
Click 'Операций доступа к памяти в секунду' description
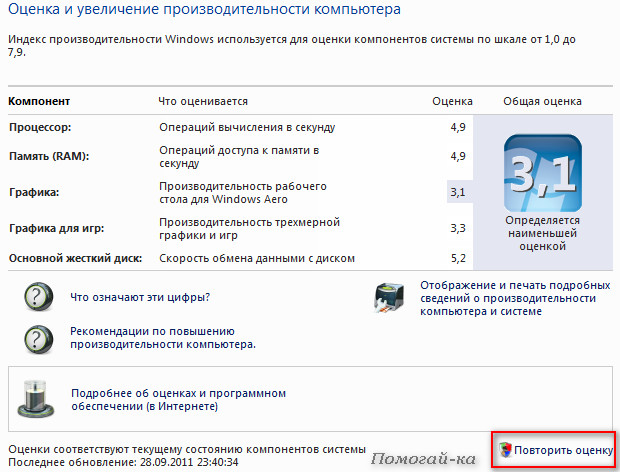point(239,157)
